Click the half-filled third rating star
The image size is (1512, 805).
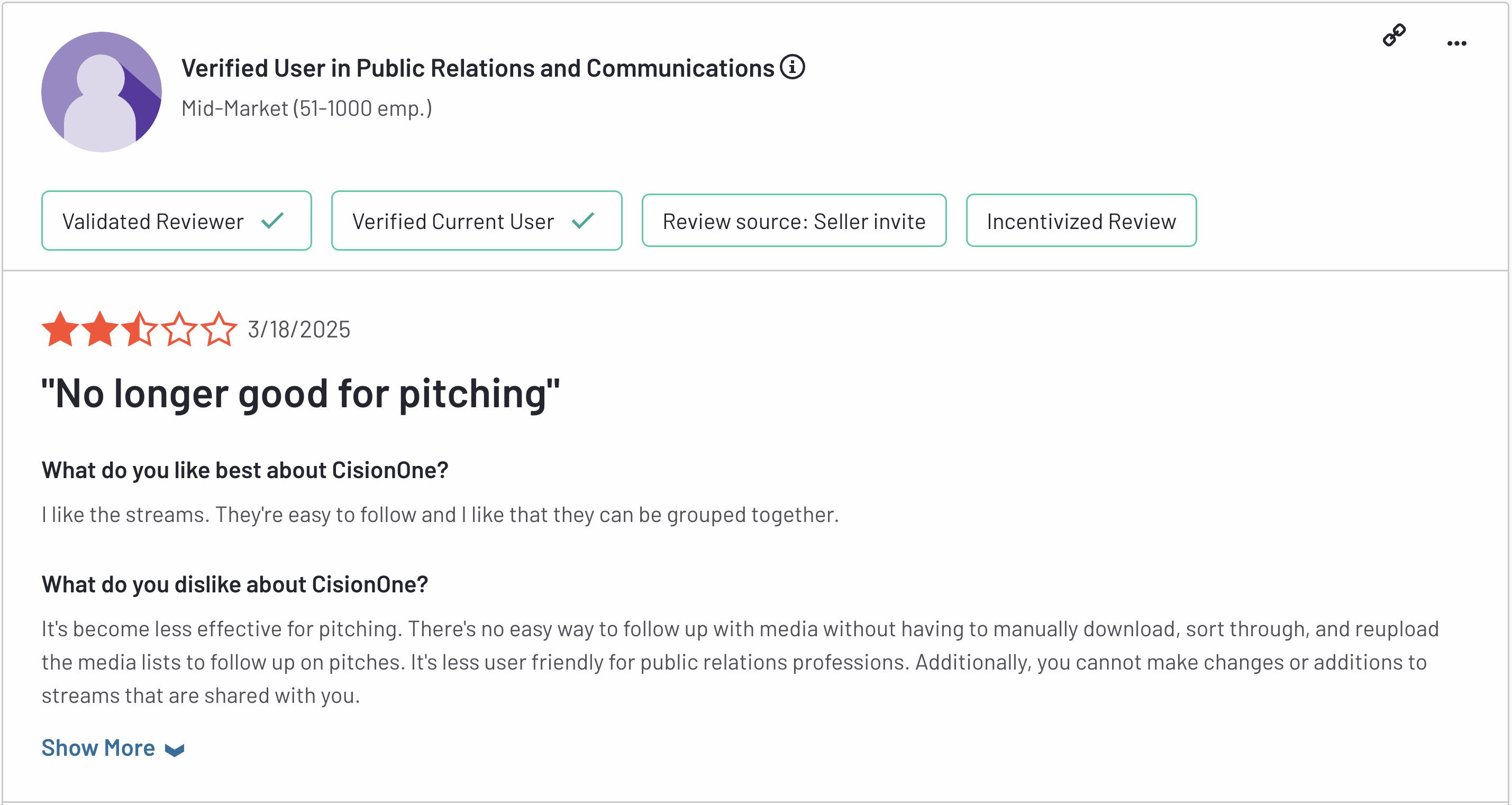[x=140, y=329]
